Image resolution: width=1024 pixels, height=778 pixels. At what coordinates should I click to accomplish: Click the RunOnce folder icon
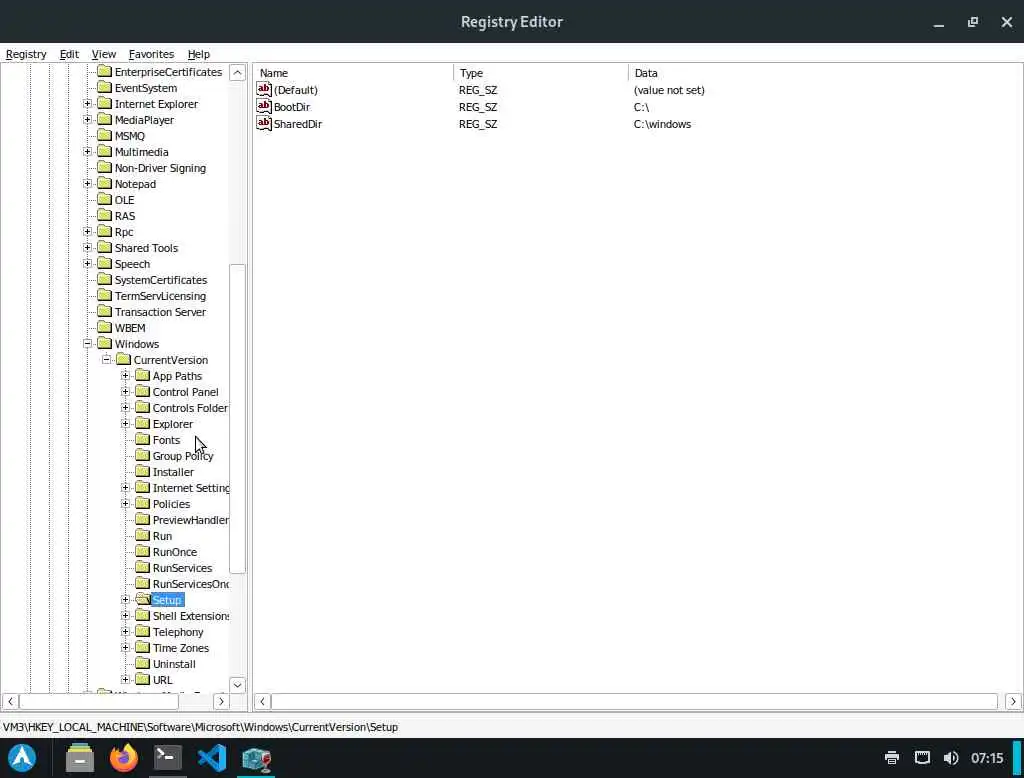(x=142, y=551)
